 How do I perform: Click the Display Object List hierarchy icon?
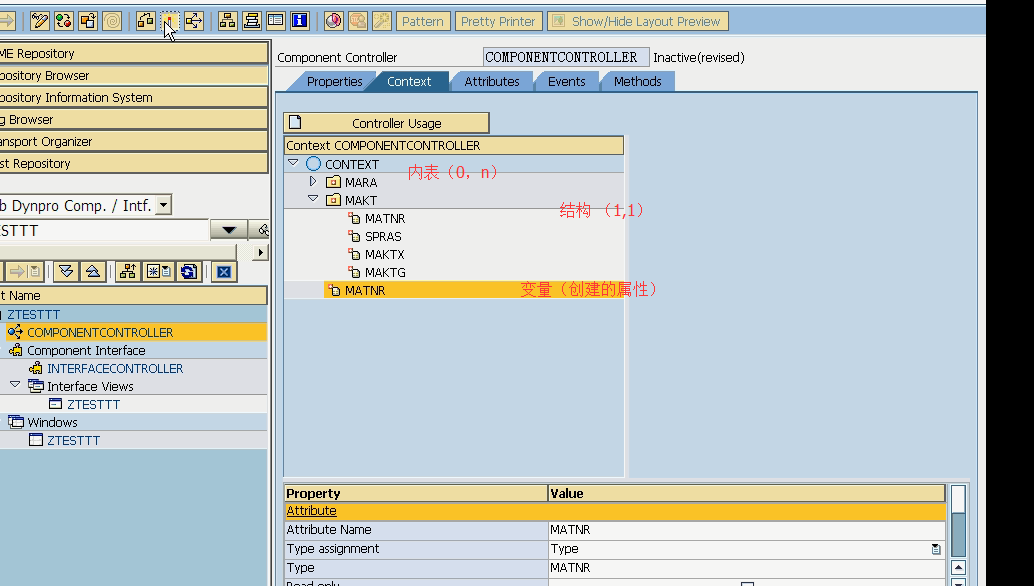pos(228,21)
